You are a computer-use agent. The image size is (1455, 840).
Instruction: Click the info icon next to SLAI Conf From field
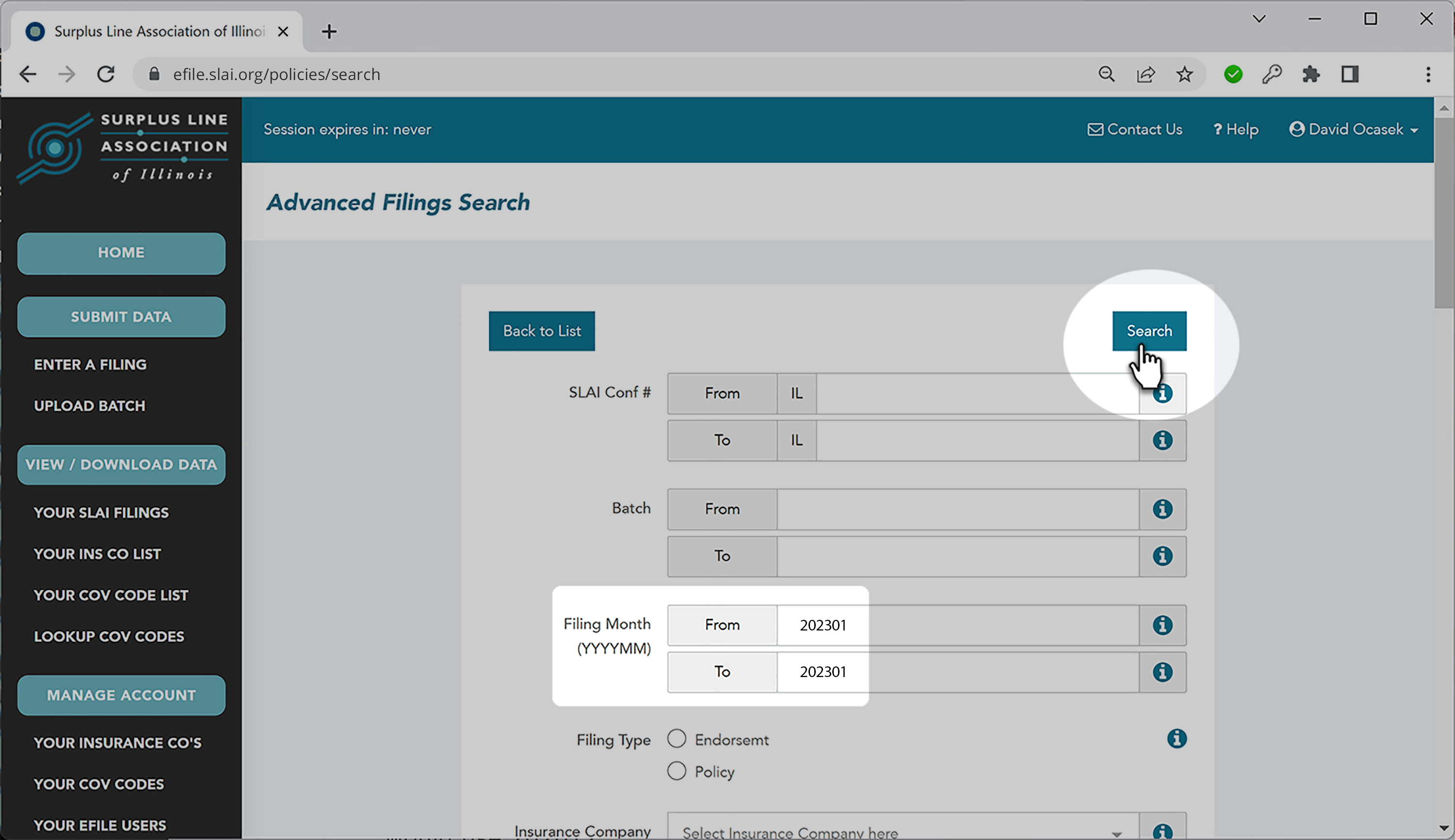point(1163,393)
